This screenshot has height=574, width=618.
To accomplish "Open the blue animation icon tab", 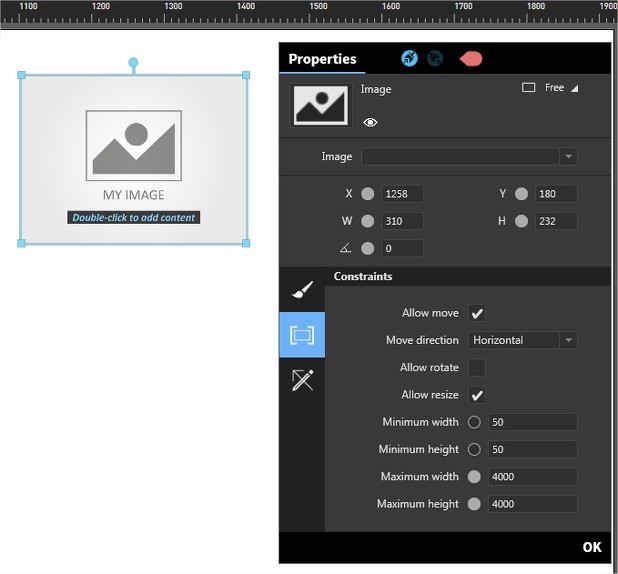I will click(409, 59).
